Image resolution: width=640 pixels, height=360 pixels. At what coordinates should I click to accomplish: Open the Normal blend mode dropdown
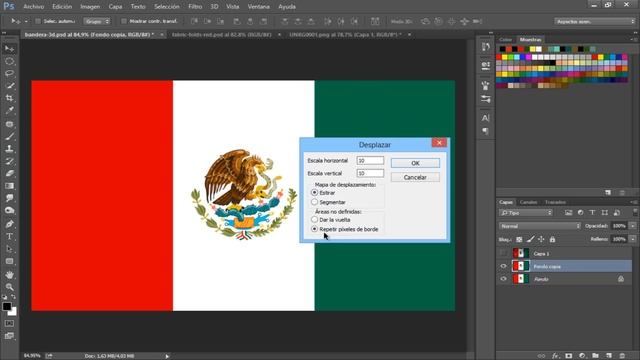coord(540,226)
